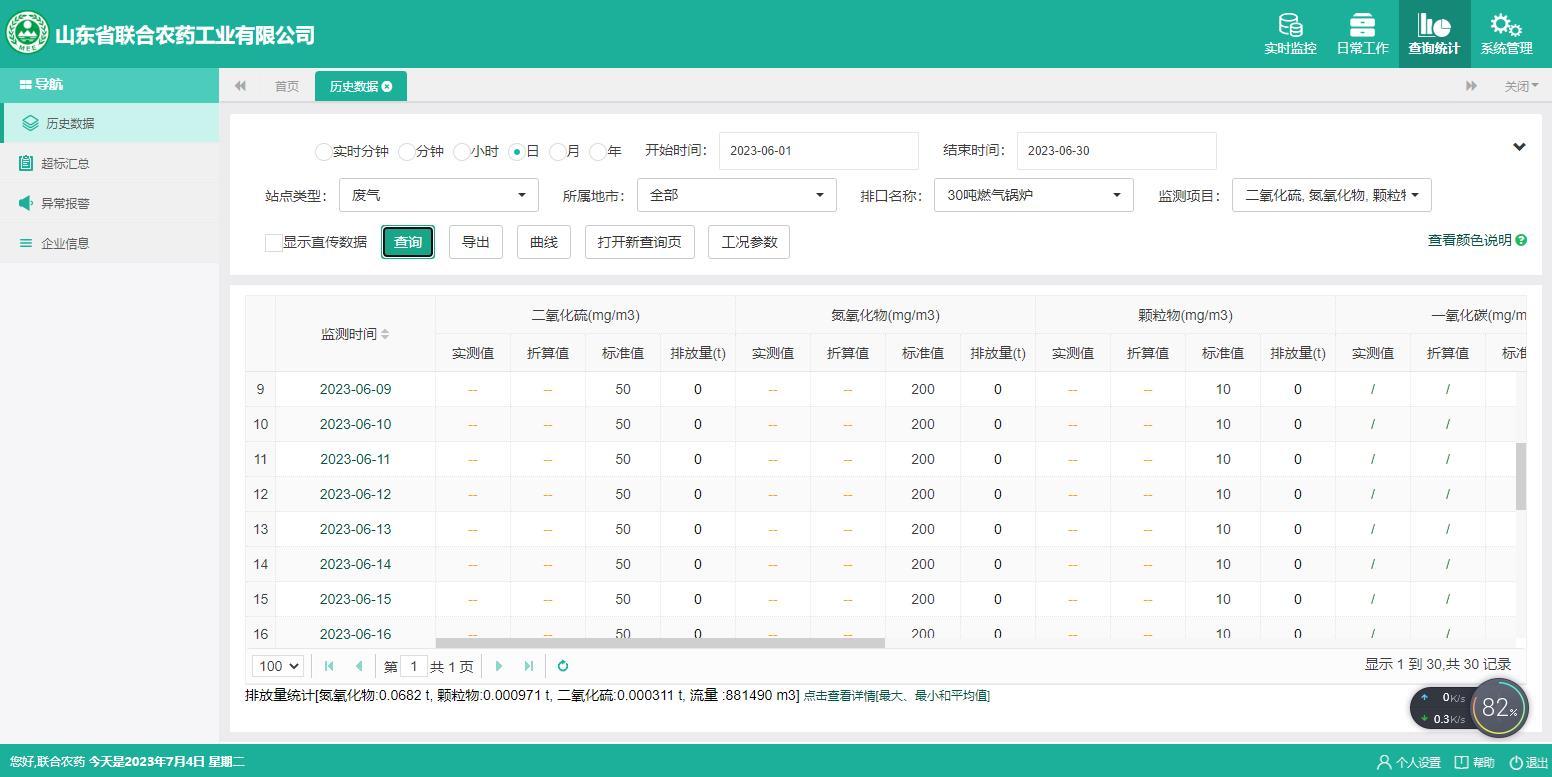Click 退出 logout in footer

pos(1529,762)
